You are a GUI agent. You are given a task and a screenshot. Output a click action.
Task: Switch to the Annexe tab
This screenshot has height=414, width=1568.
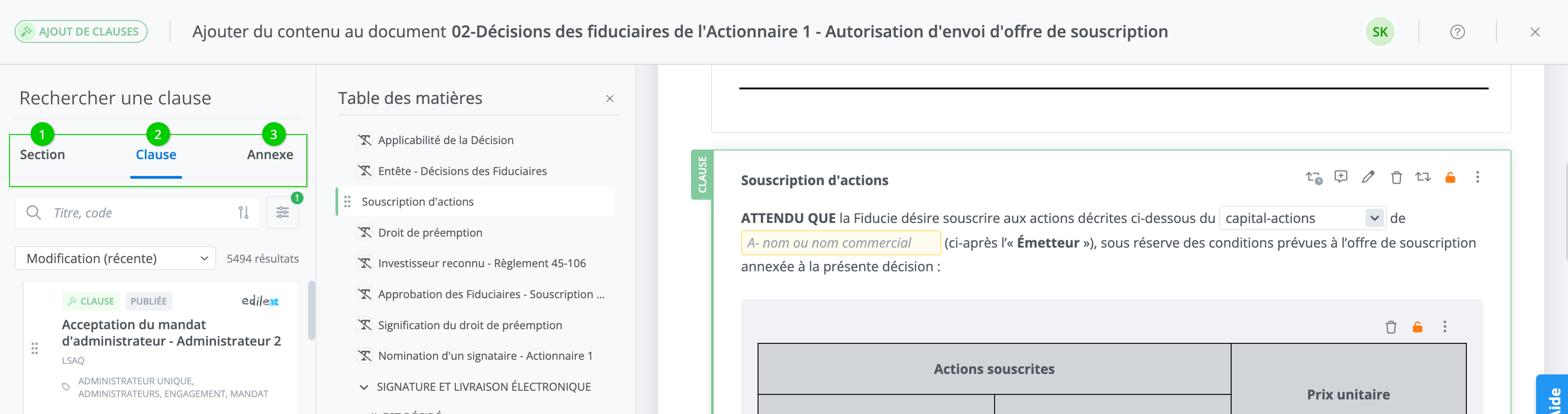tap(270, 155)
